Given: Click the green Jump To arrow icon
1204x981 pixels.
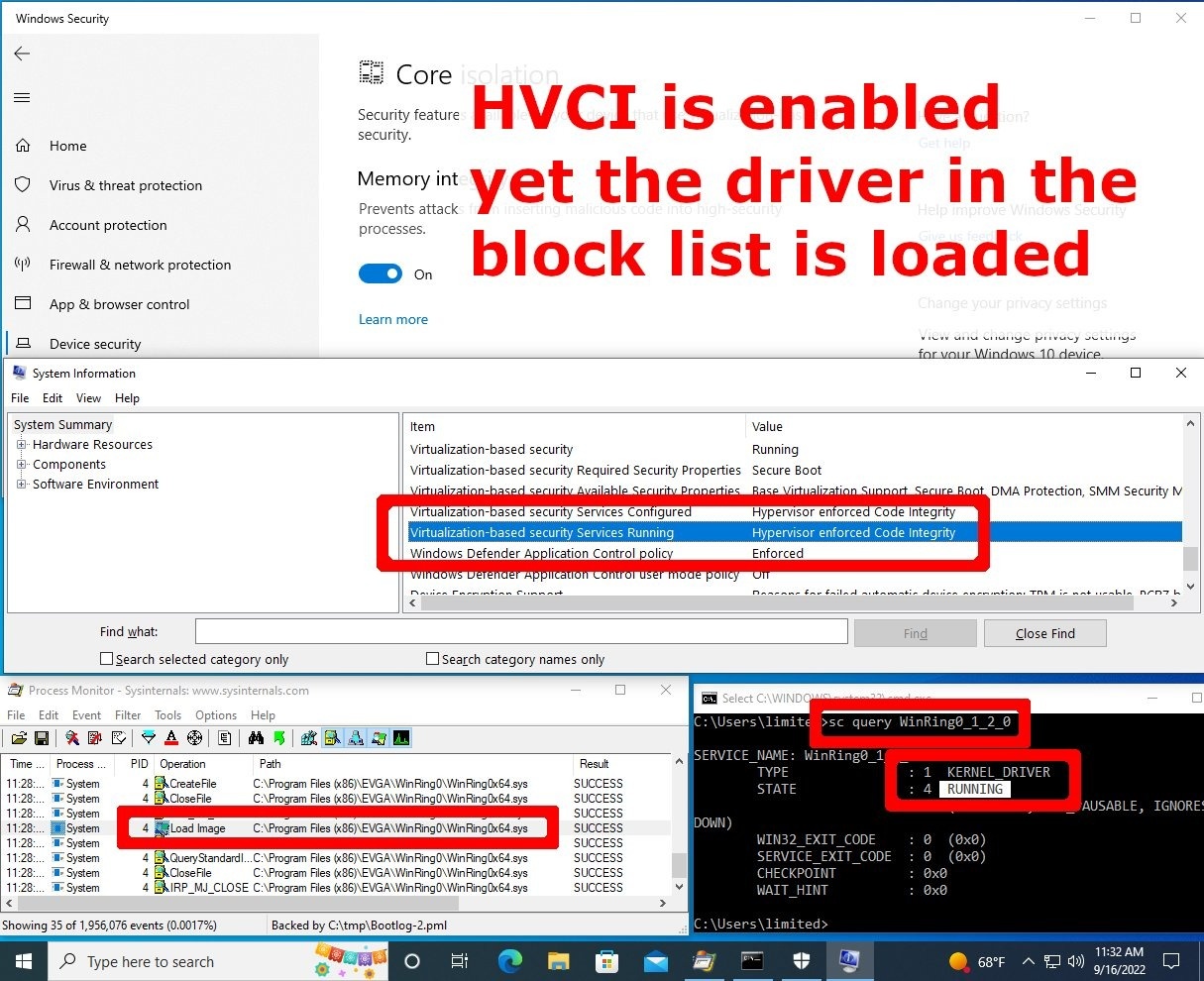Looking at the screenshot, I should point(278,738).
